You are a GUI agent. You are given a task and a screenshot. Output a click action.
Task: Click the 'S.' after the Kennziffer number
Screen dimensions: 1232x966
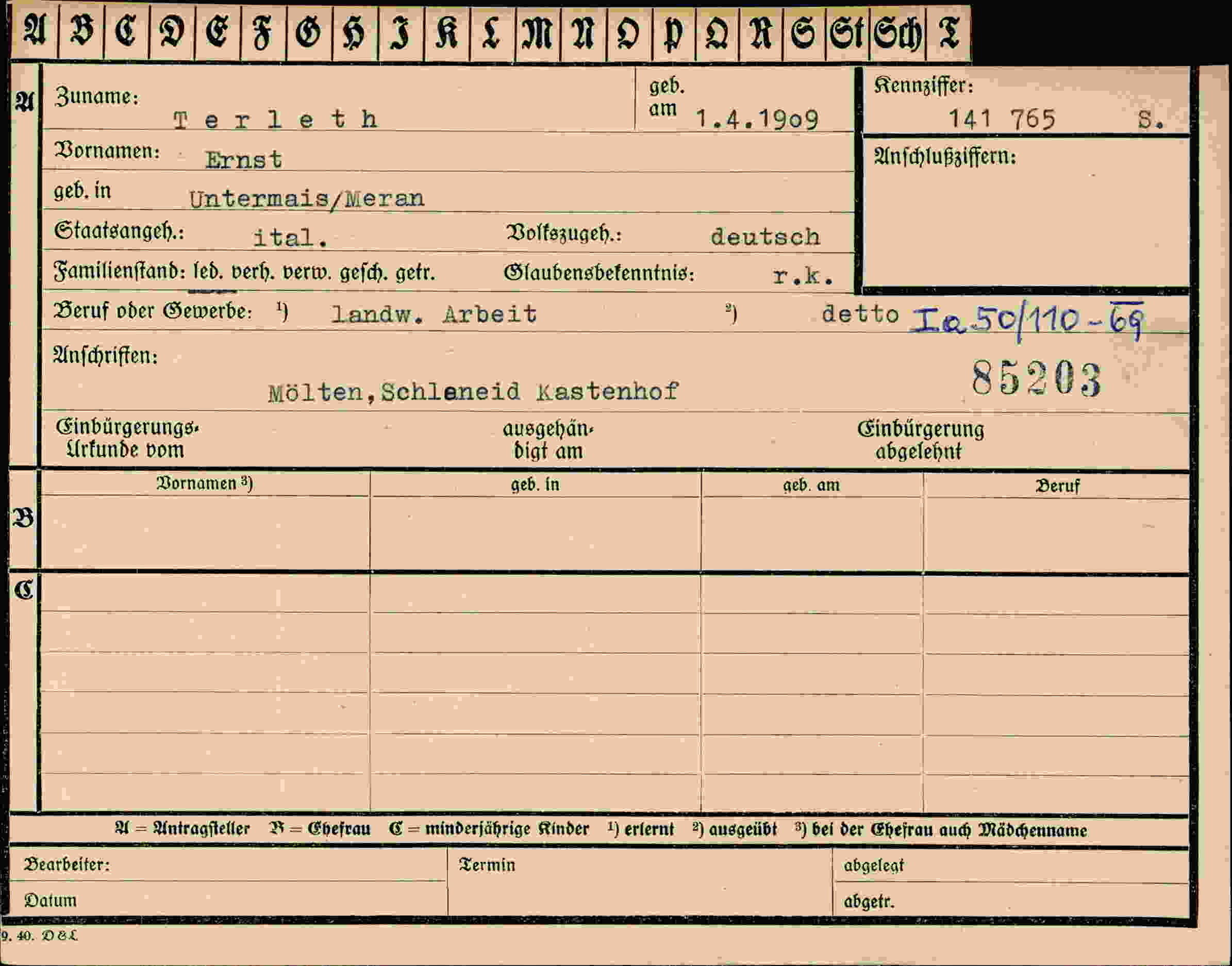1151,120
